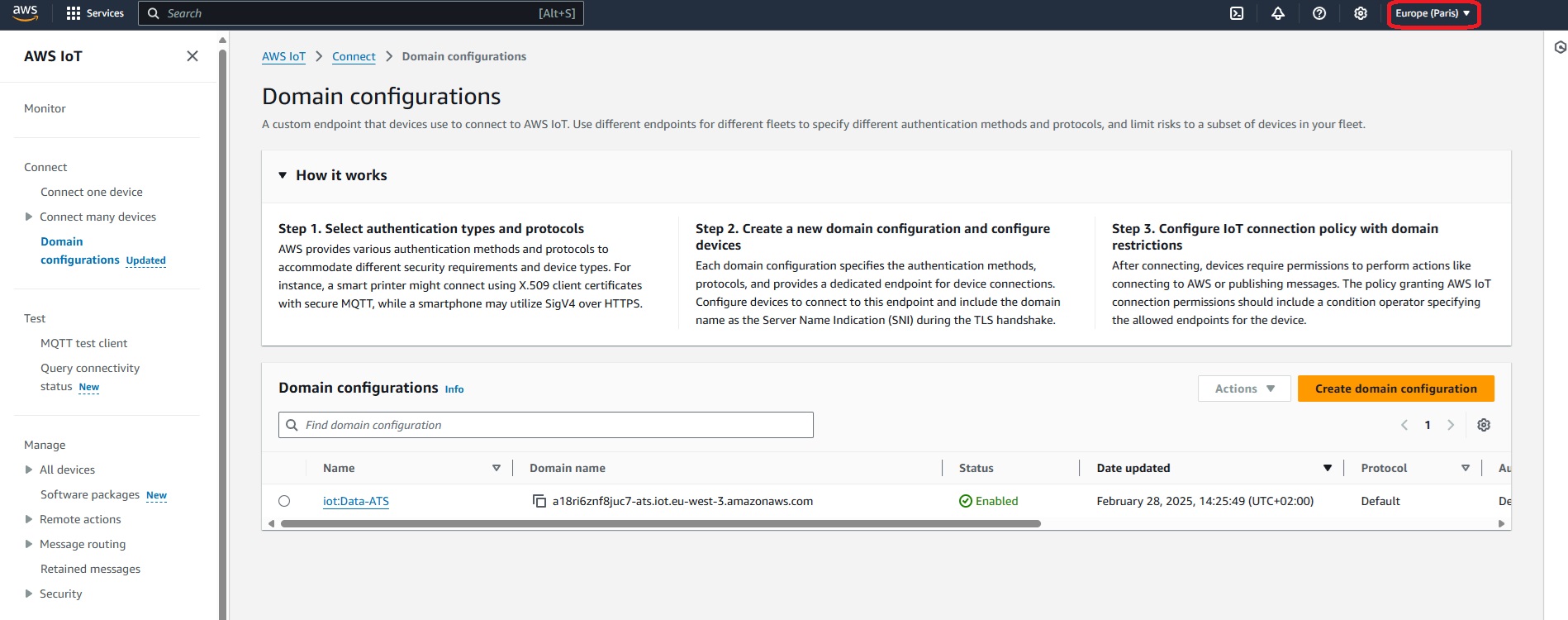Select the iot:Data-ATS radio button
Image resolution: width=1568 pixels, height=620 pixels.
(284, 501)
